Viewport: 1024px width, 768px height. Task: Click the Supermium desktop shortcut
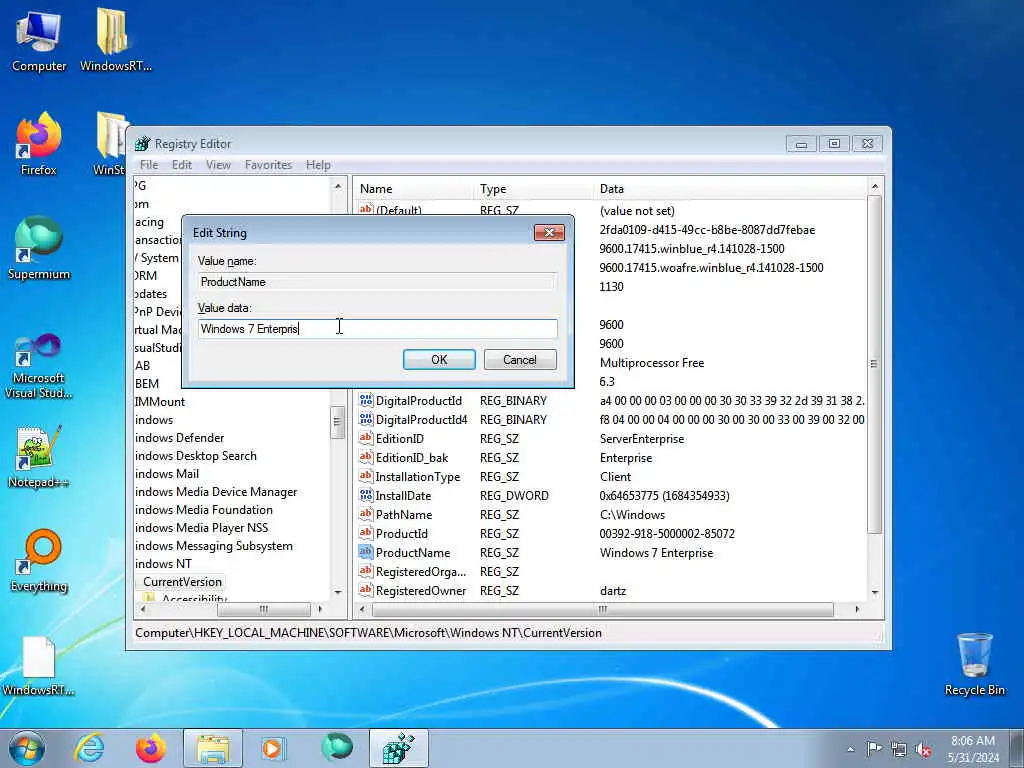pyautogui.click(x=39, y=249)
